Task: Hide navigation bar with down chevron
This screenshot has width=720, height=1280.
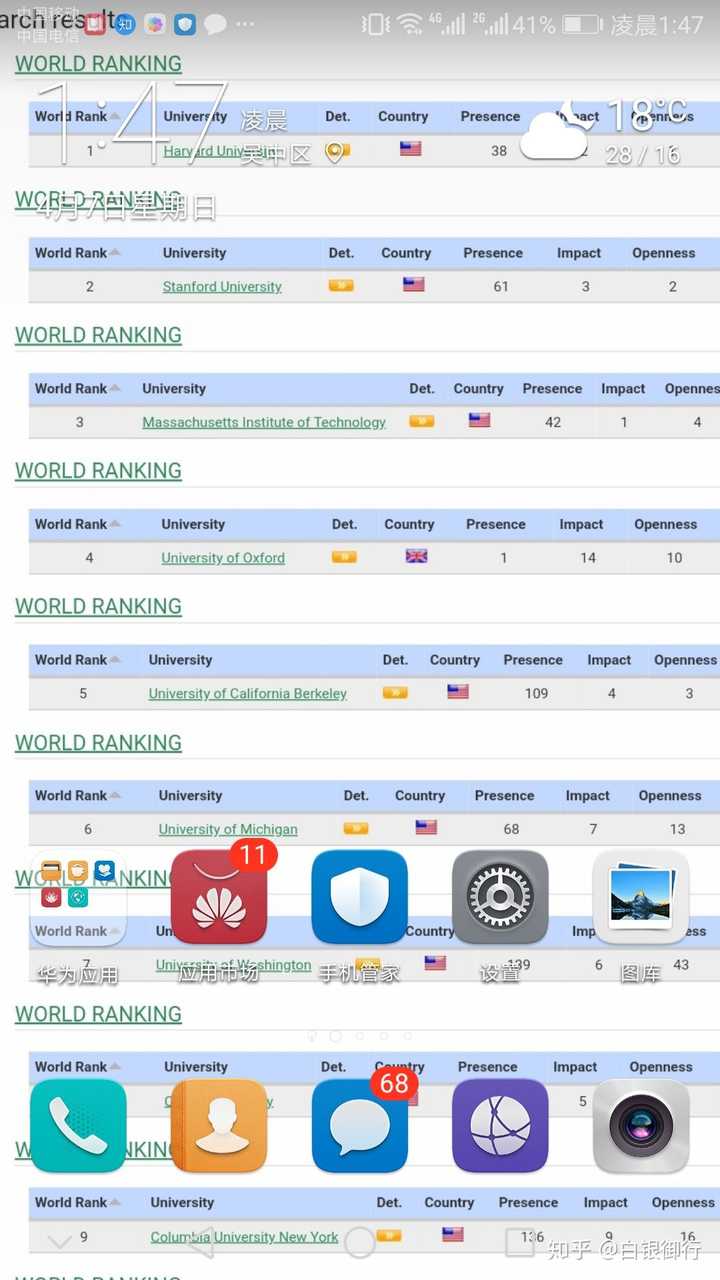Action: pos(60,1243)
